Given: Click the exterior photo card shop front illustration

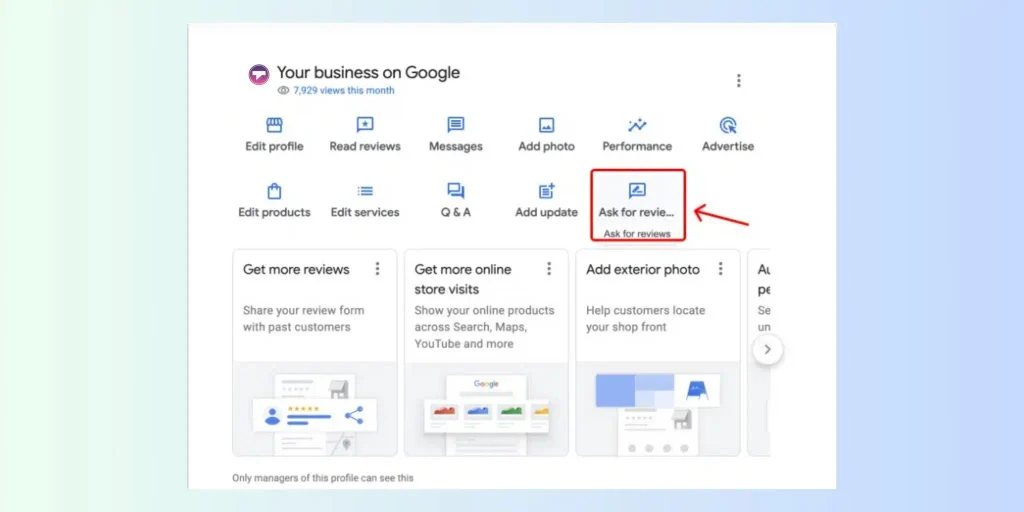Looking at the screenshot, I should (x=658, y=409).
